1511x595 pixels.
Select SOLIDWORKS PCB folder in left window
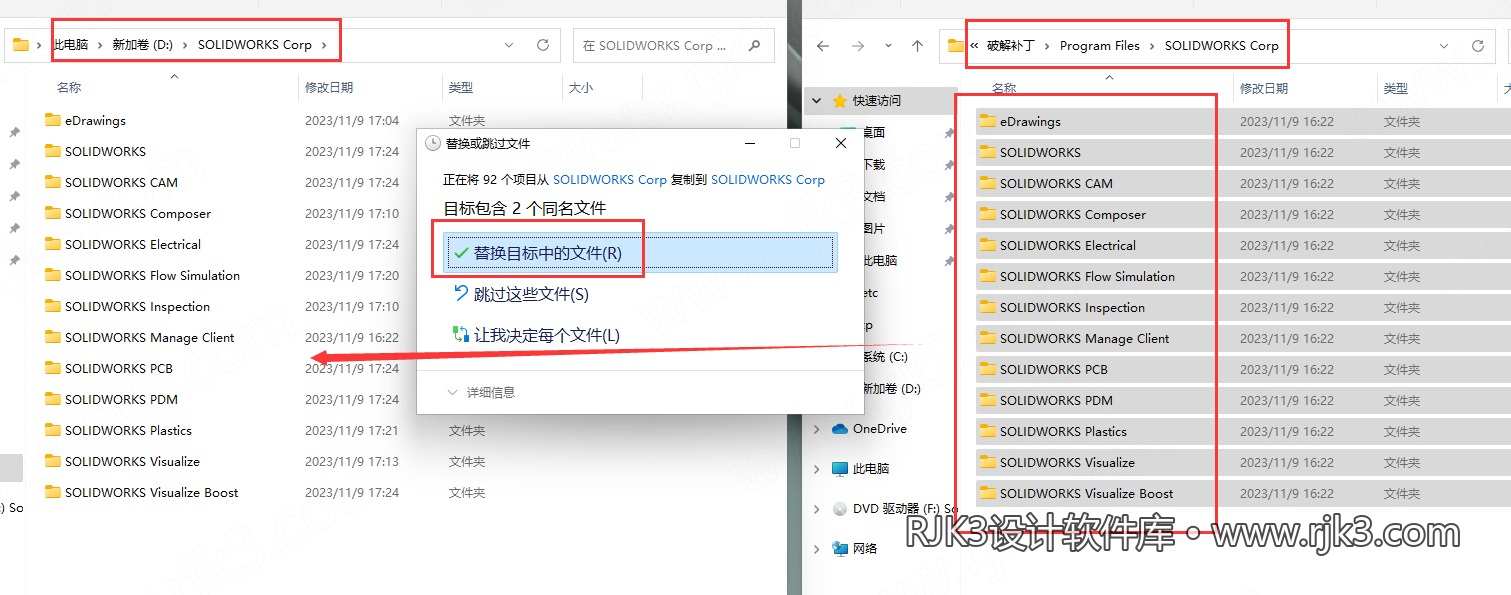(x=109, y=369)
